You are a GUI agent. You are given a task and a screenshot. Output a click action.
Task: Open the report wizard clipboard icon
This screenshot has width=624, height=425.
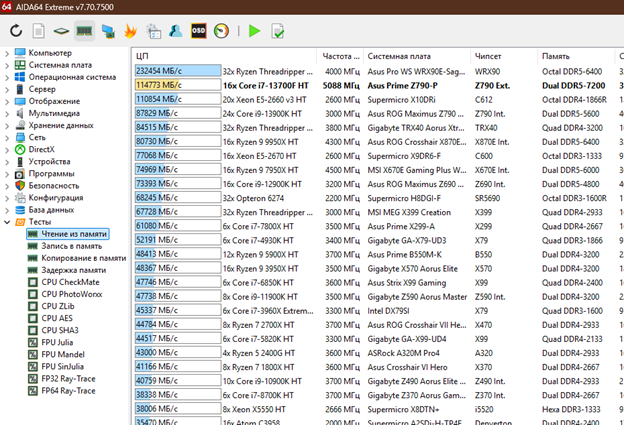pos(153,31)
